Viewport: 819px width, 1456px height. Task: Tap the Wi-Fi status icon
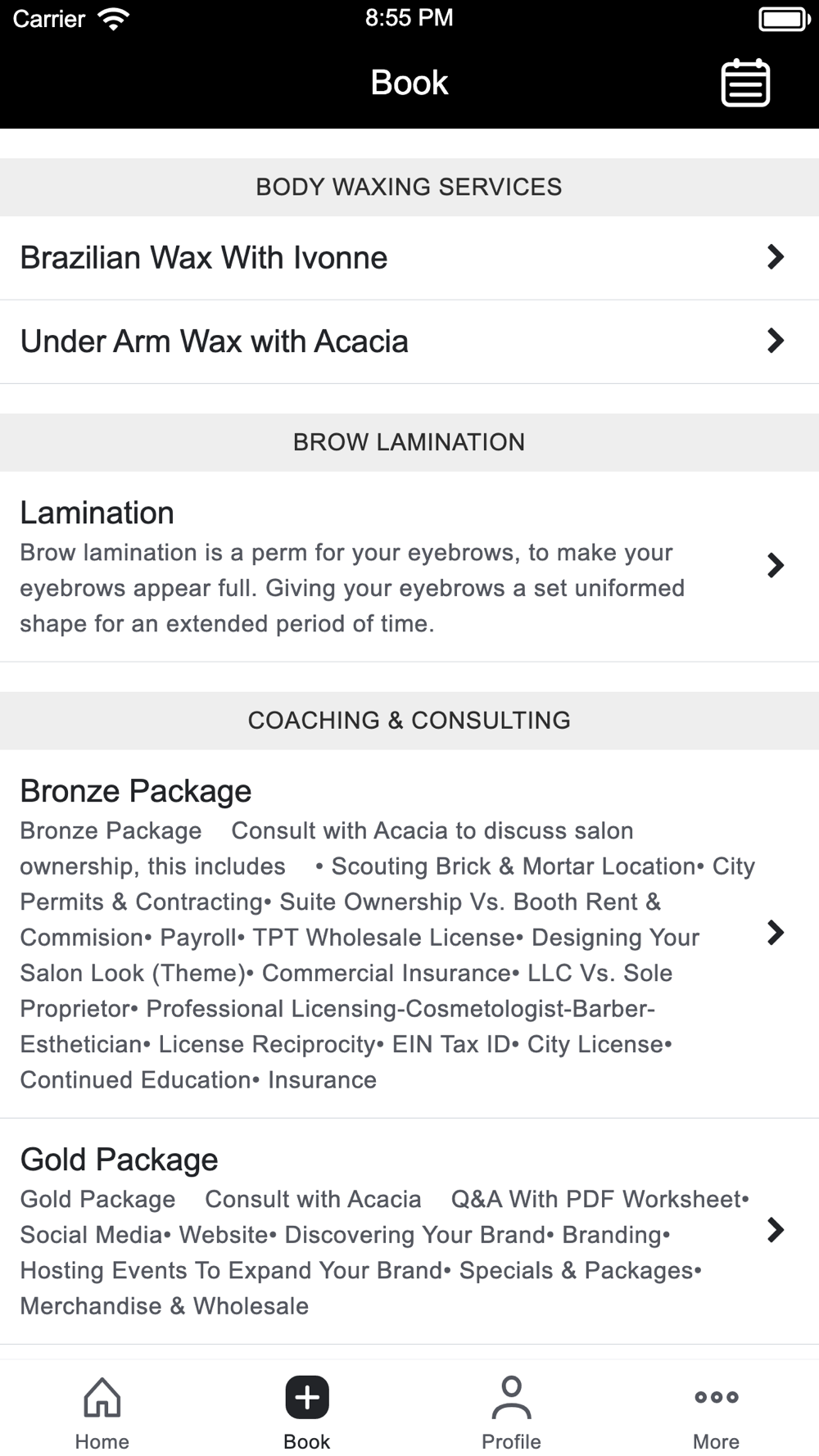113,19
